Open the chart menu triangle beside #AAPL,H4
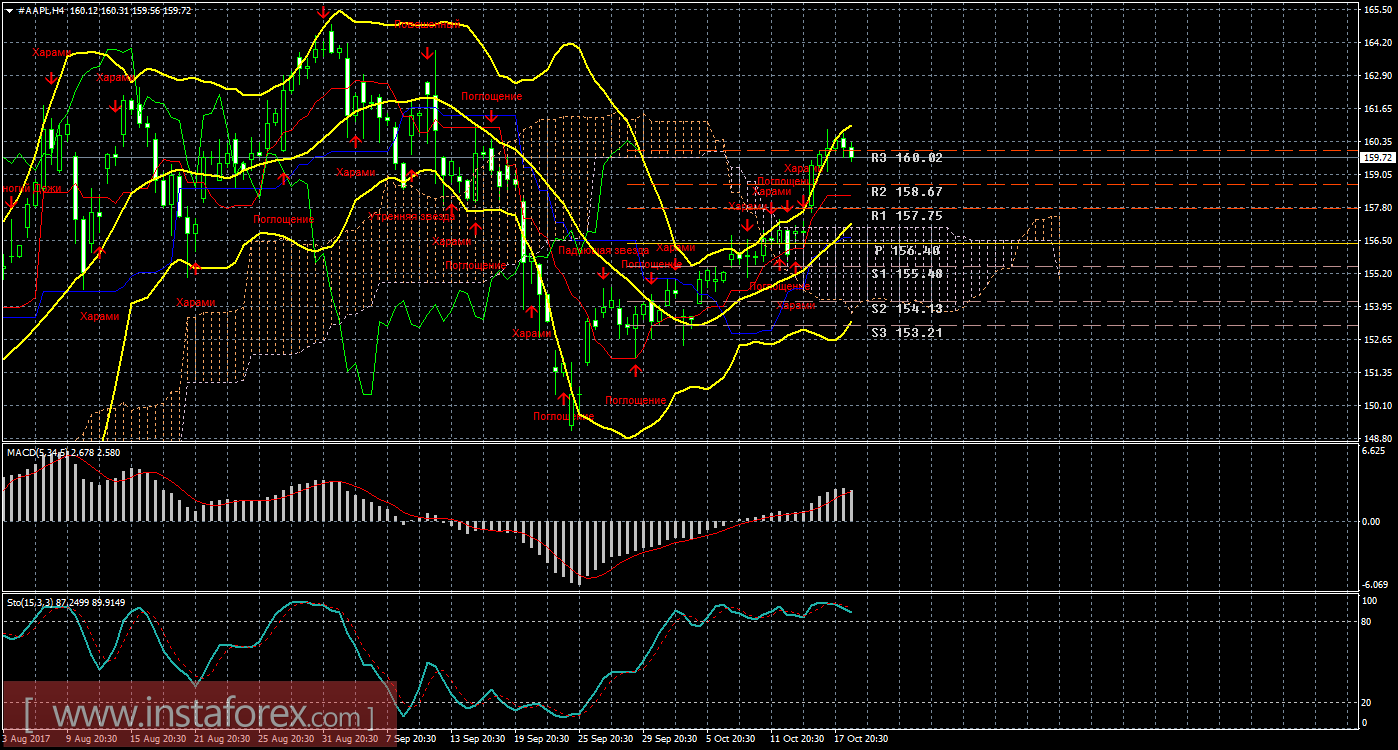Viewport: 1398px width, 750px height. coord(8,10)
